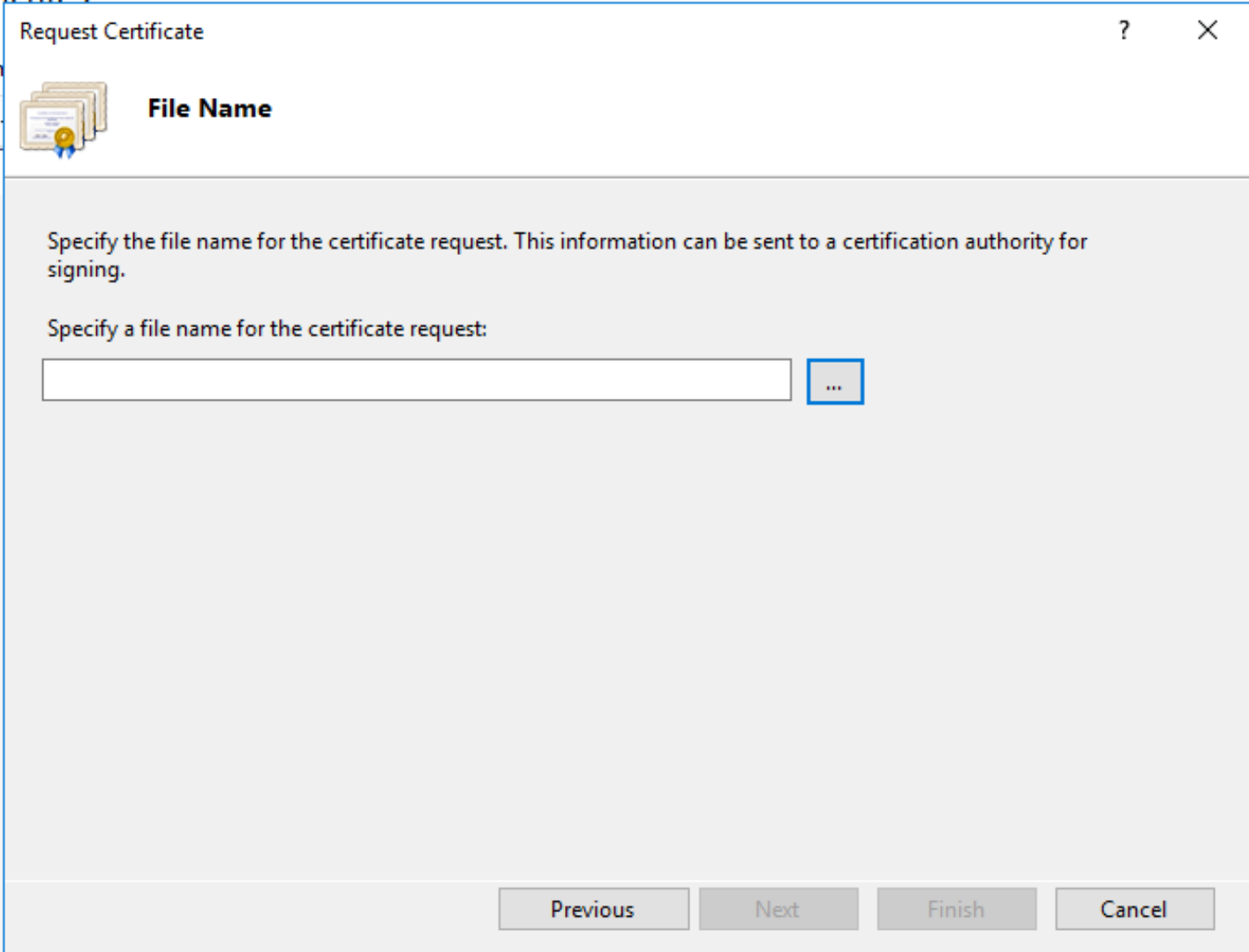Click the disabled Next button
Screen dimensions: 1249x952
(x=779, y=909)
